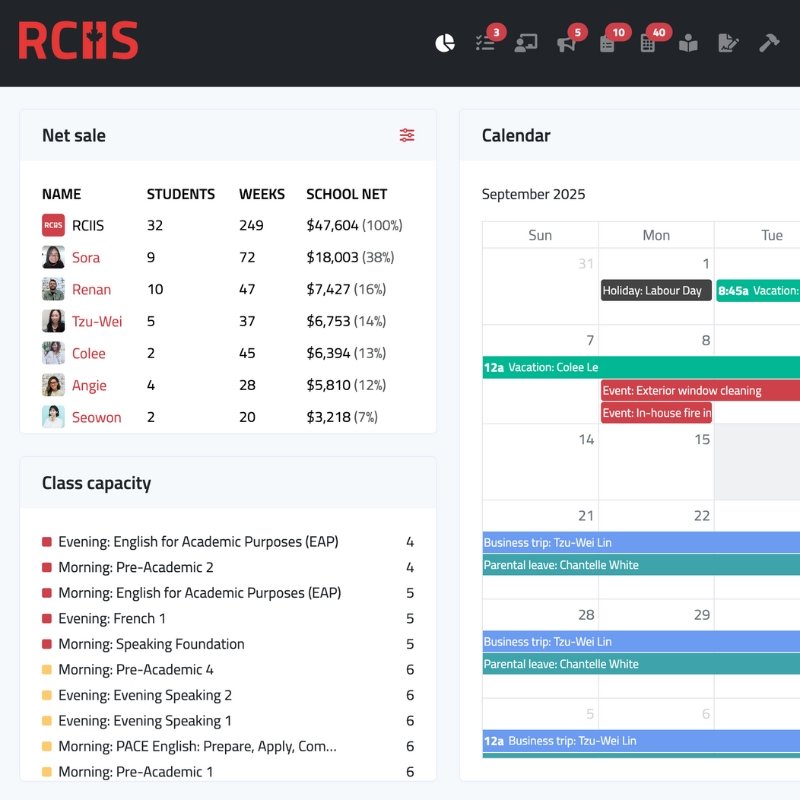Click Renan's avatar photo

[x=53, y=289]
